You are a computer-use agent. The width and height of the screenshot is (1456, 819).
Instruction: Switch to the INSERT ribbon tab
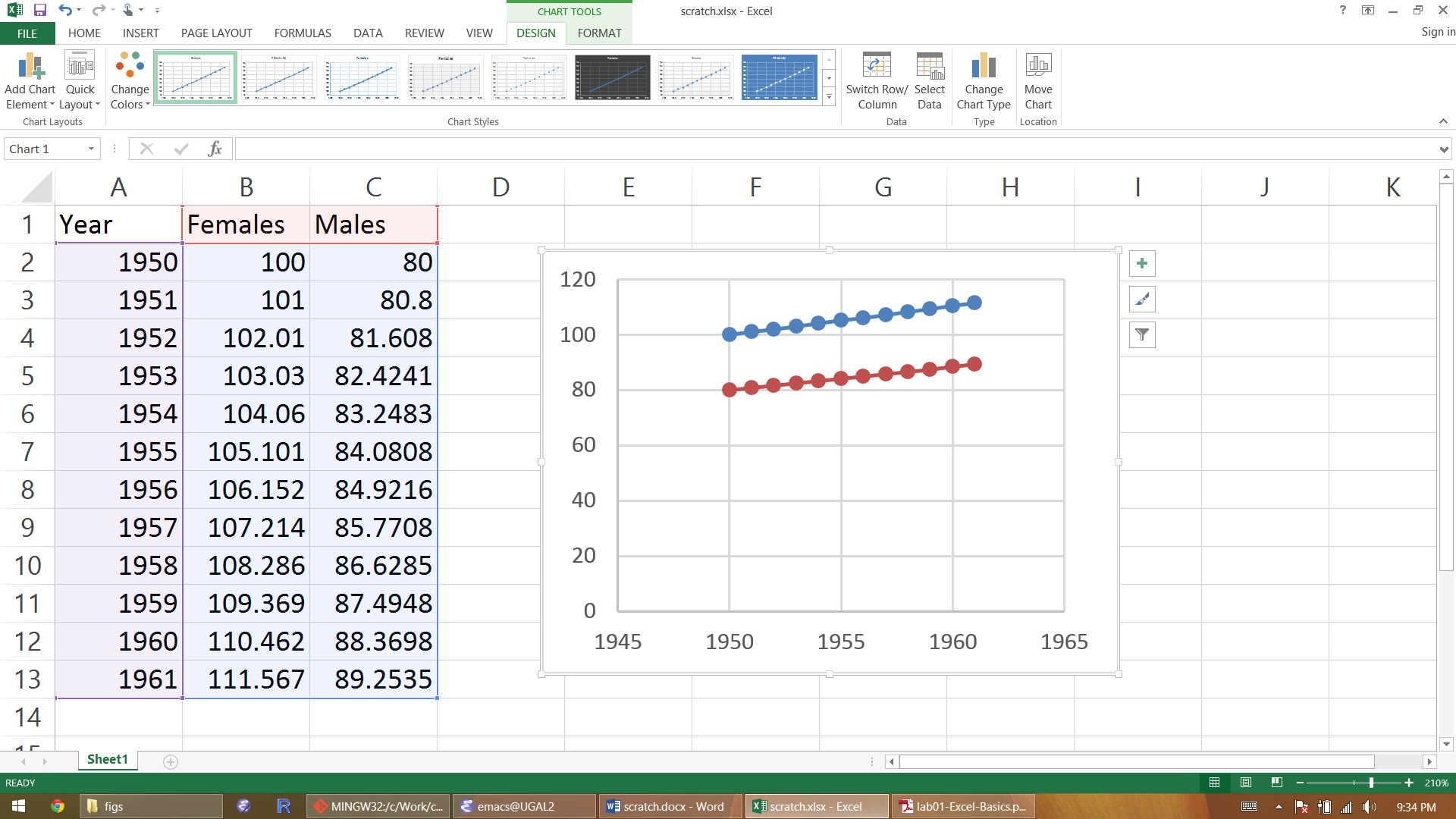pyautogui.click(x=141, y=33)
